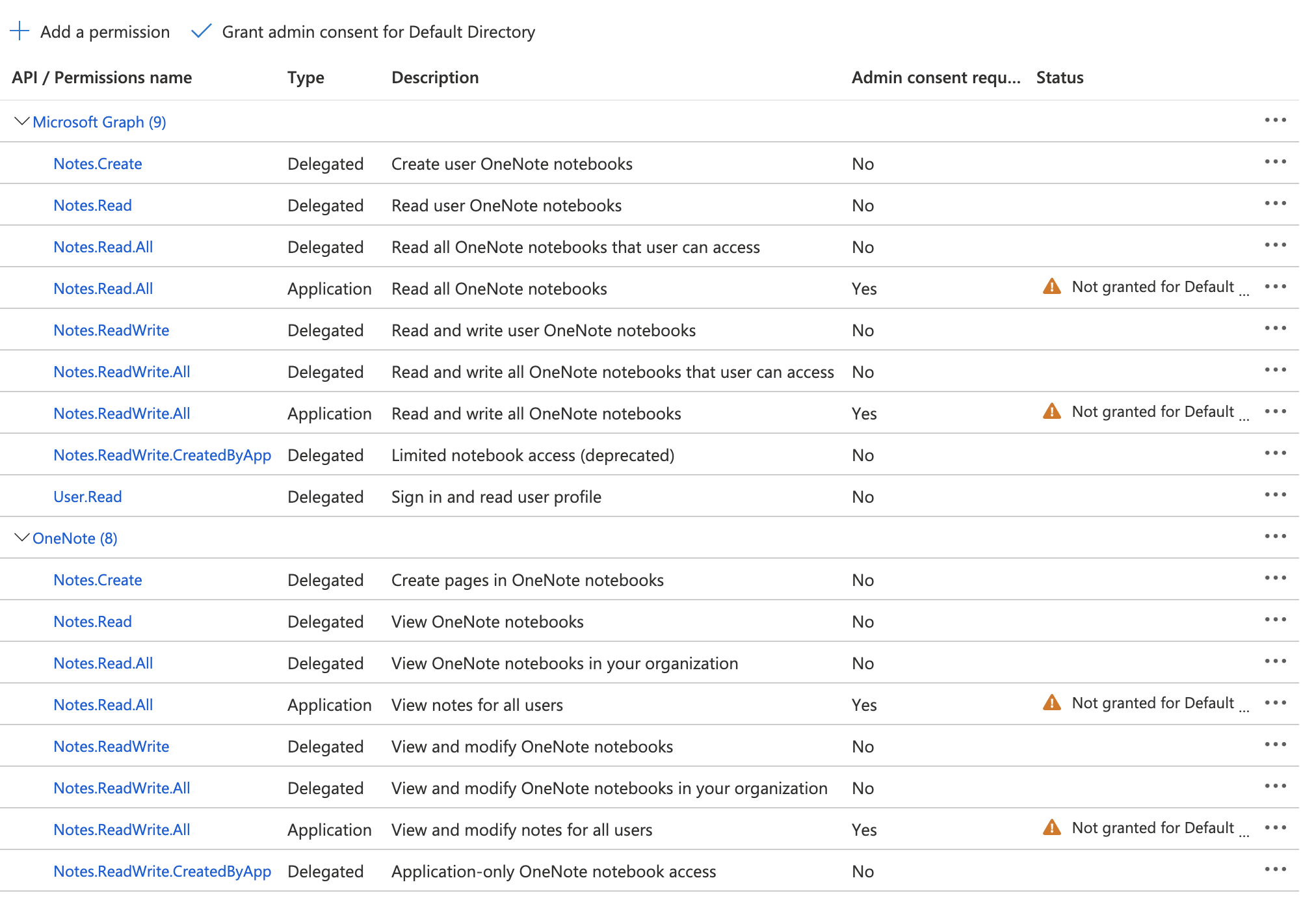
Task: Click the API / Permissions name column header
Action: [x=102, y=77]
